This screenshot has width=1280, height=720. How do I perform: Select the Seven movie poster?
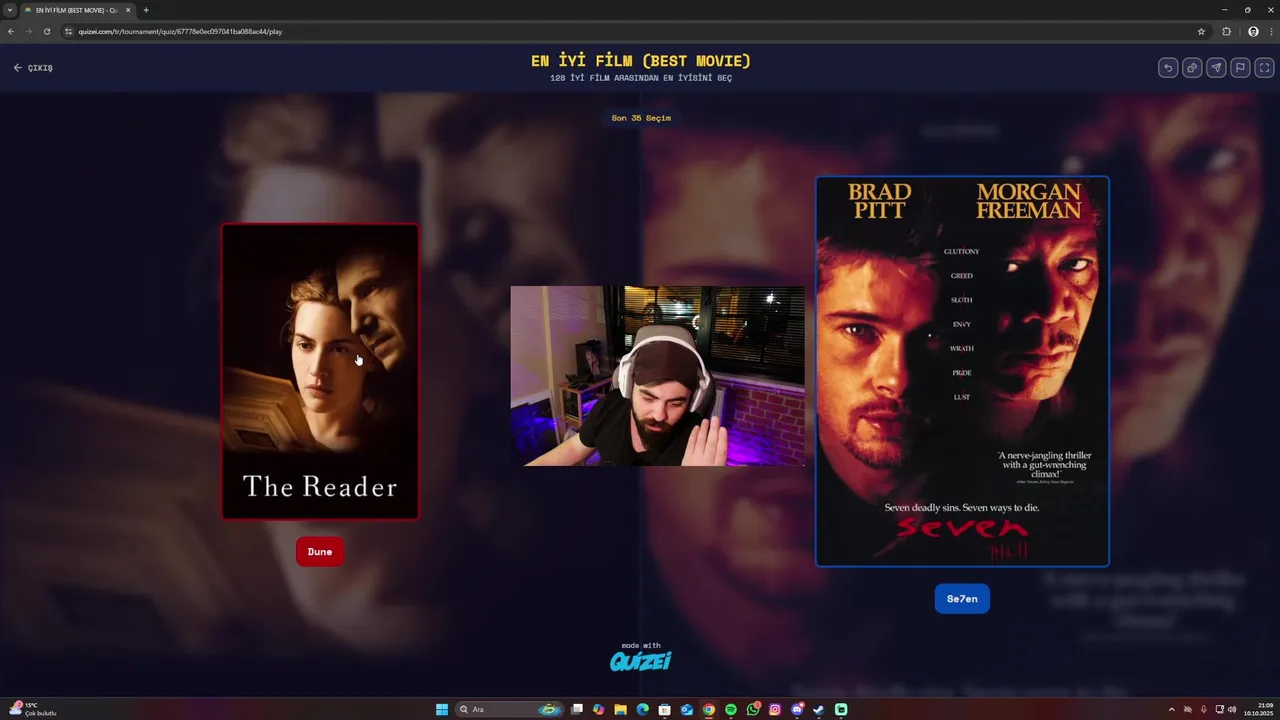click(962, 371)
